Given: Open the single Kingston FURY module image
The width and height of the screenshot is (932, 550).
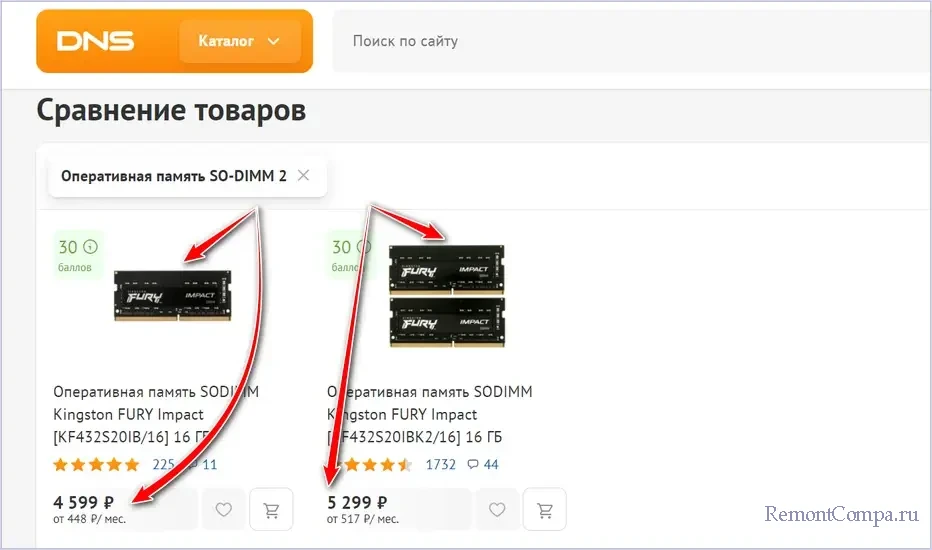Looking at the screenshot, I should [x=172, y=296].
